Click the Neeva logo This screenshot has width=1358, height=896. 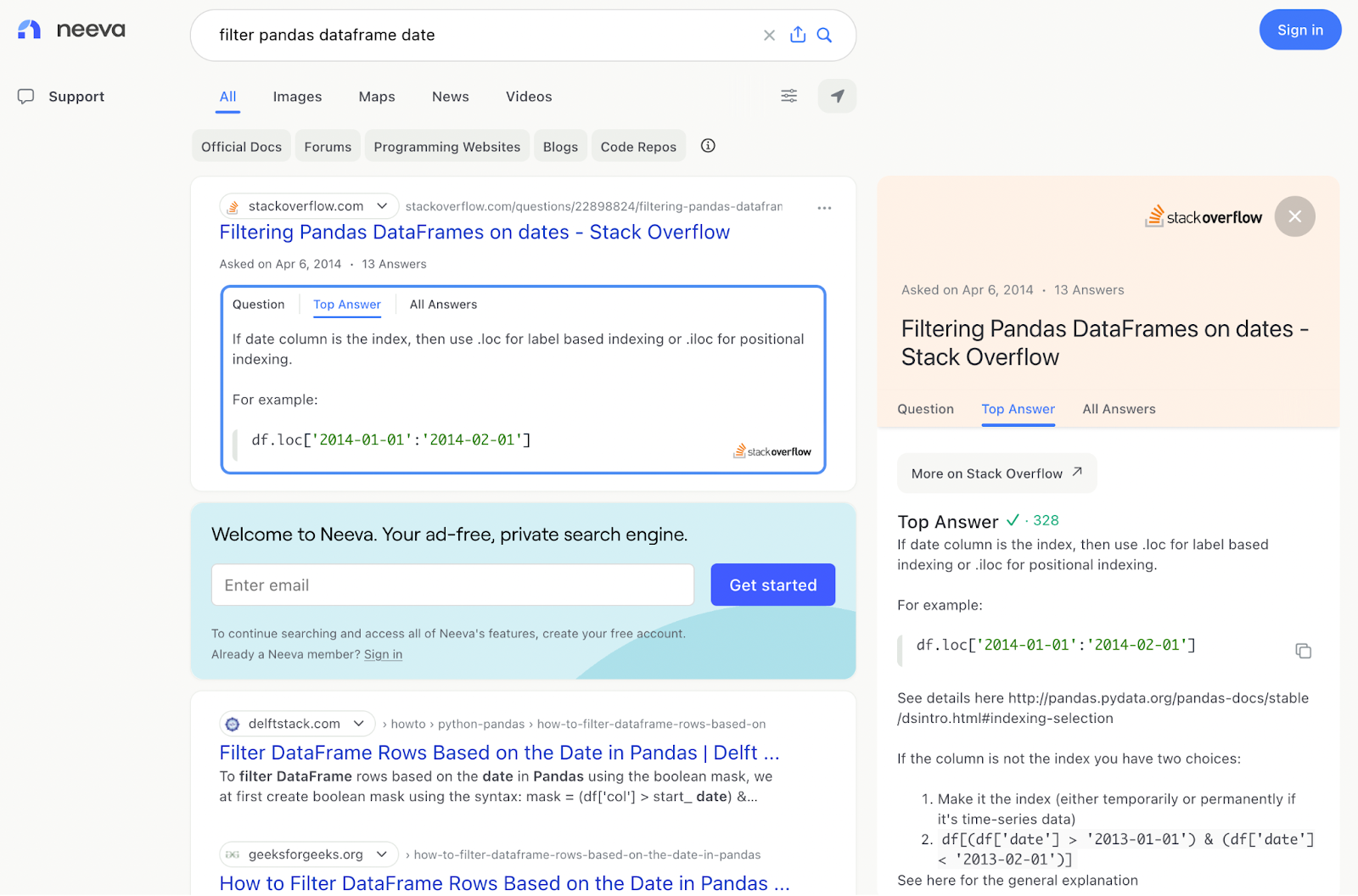(x=71, y=30)
